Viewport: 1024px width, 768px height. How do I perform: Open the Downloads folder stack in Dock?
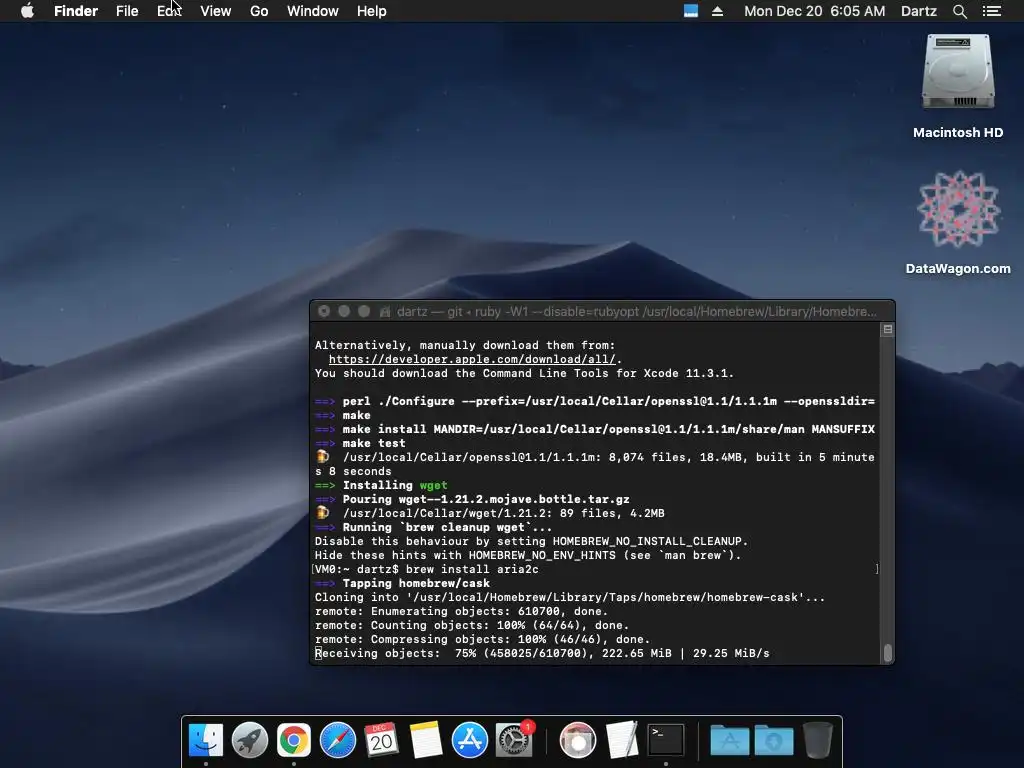point(774,740)
